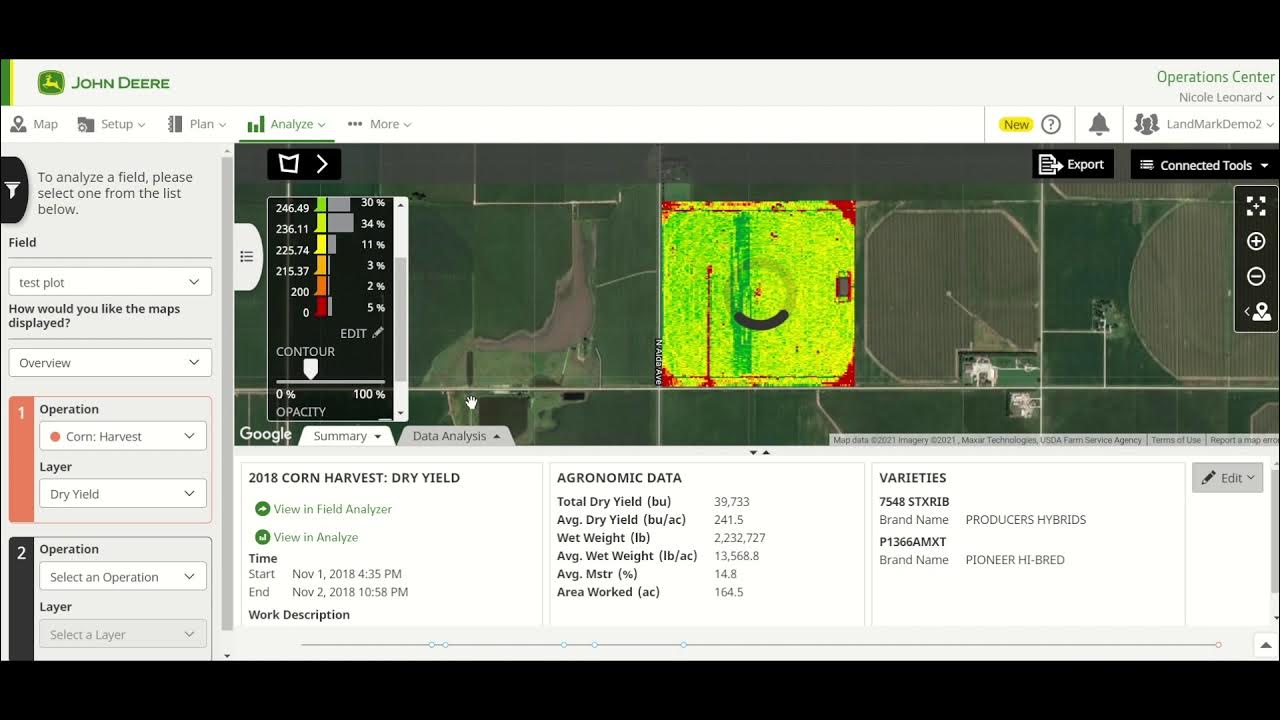1280x720 pixels.
Task: Click the yield map overlay on field
Action: [758, 293]
